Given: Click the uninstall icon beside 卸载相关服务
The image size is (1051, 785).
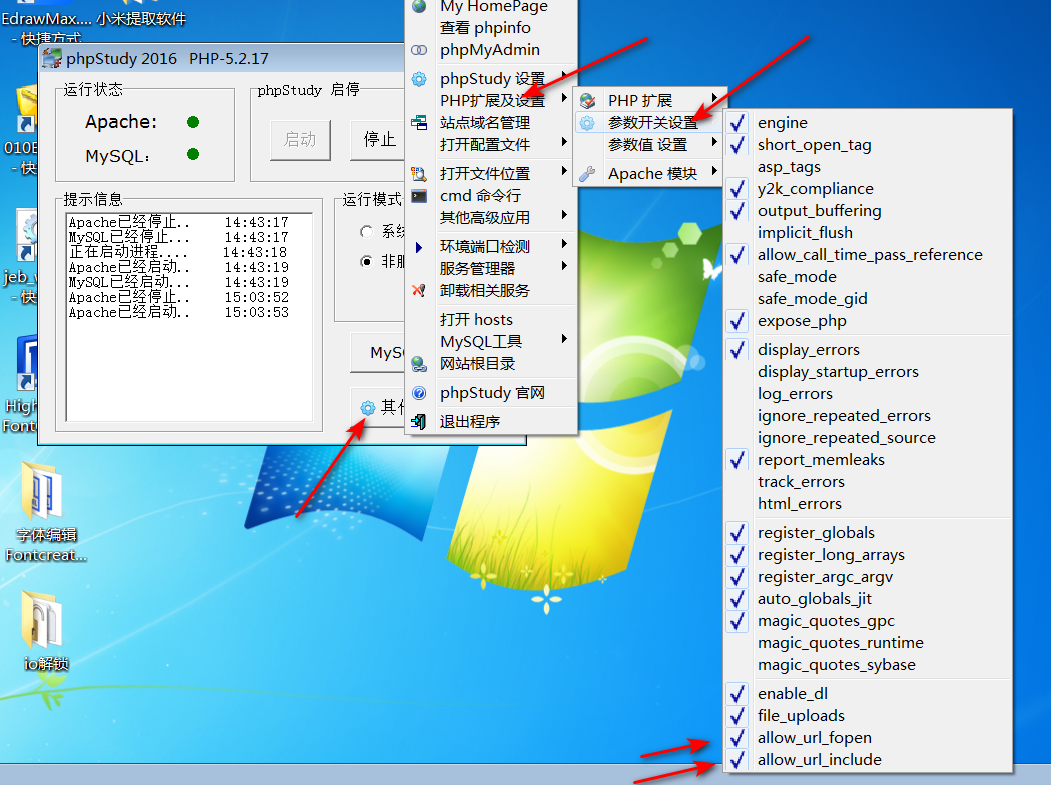Looking at the screenshot, I should pos(419,291).
